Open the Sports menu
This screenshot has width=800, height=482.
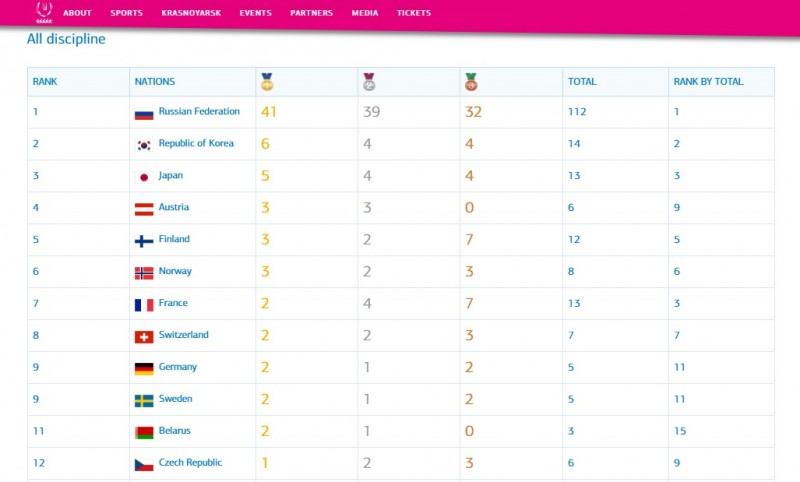tap(127, 13)
